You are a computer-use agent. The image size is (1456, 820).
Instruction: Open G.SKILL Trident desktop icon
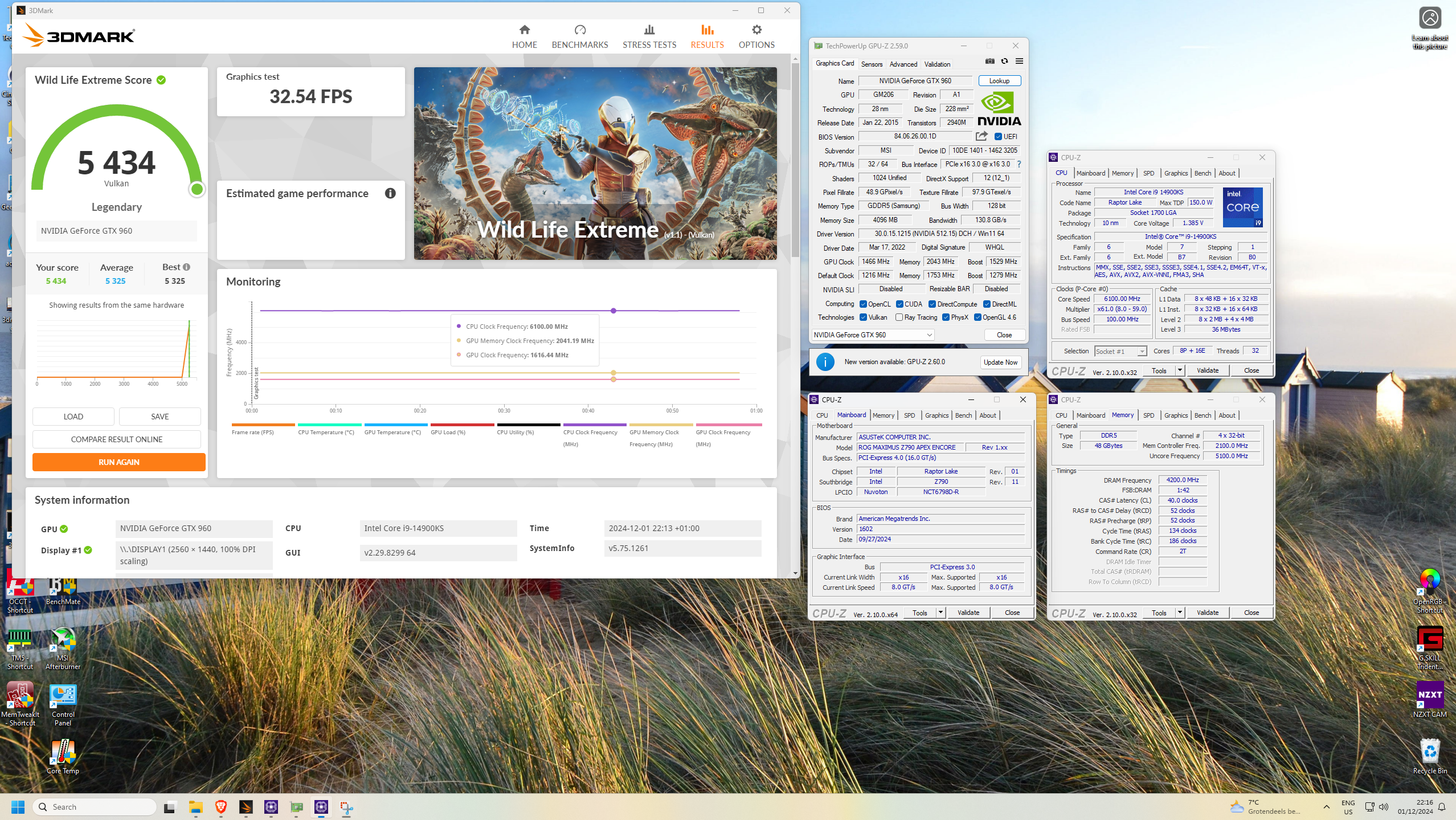(x=1430, y=647)
